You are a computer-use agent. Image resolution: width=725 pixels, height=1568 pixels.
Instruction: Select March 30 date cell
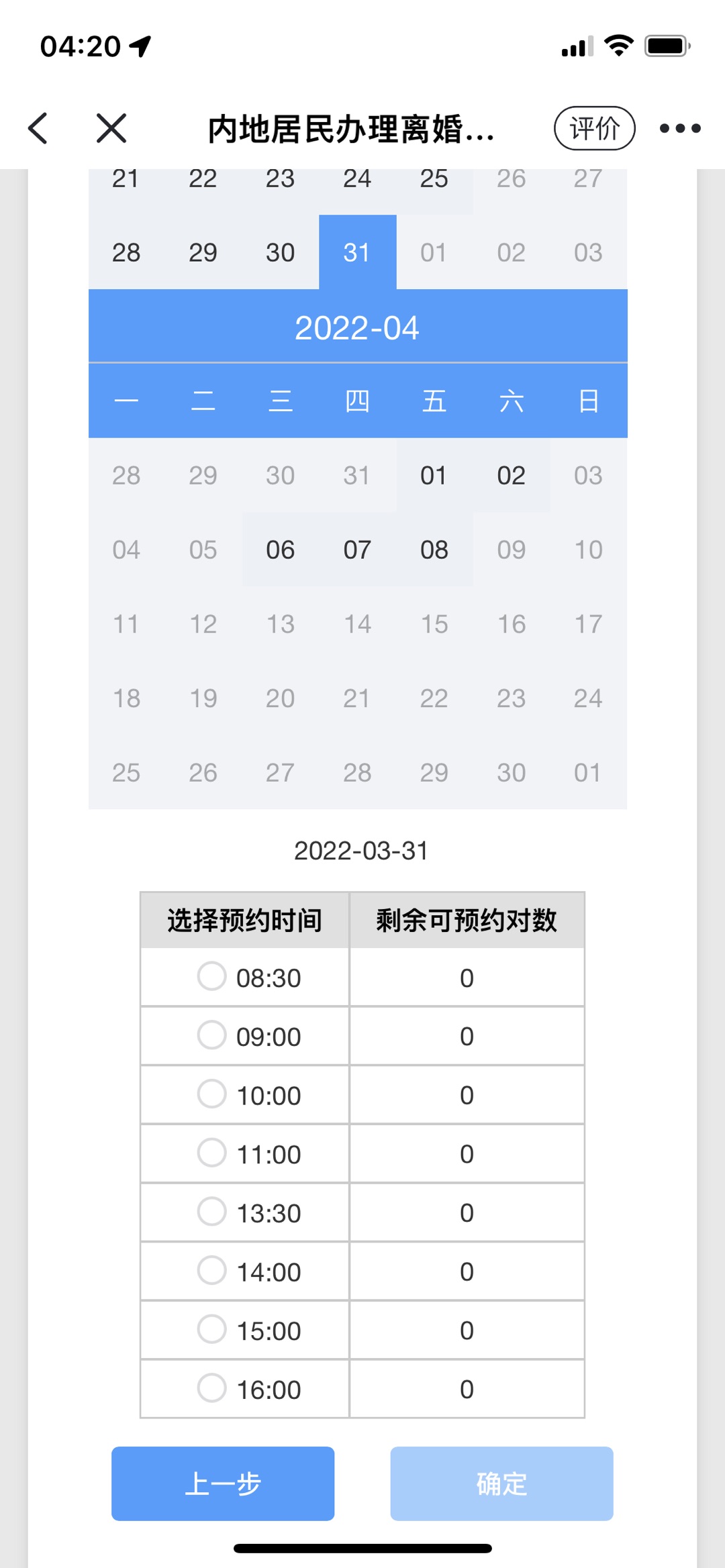click(280, 252)
